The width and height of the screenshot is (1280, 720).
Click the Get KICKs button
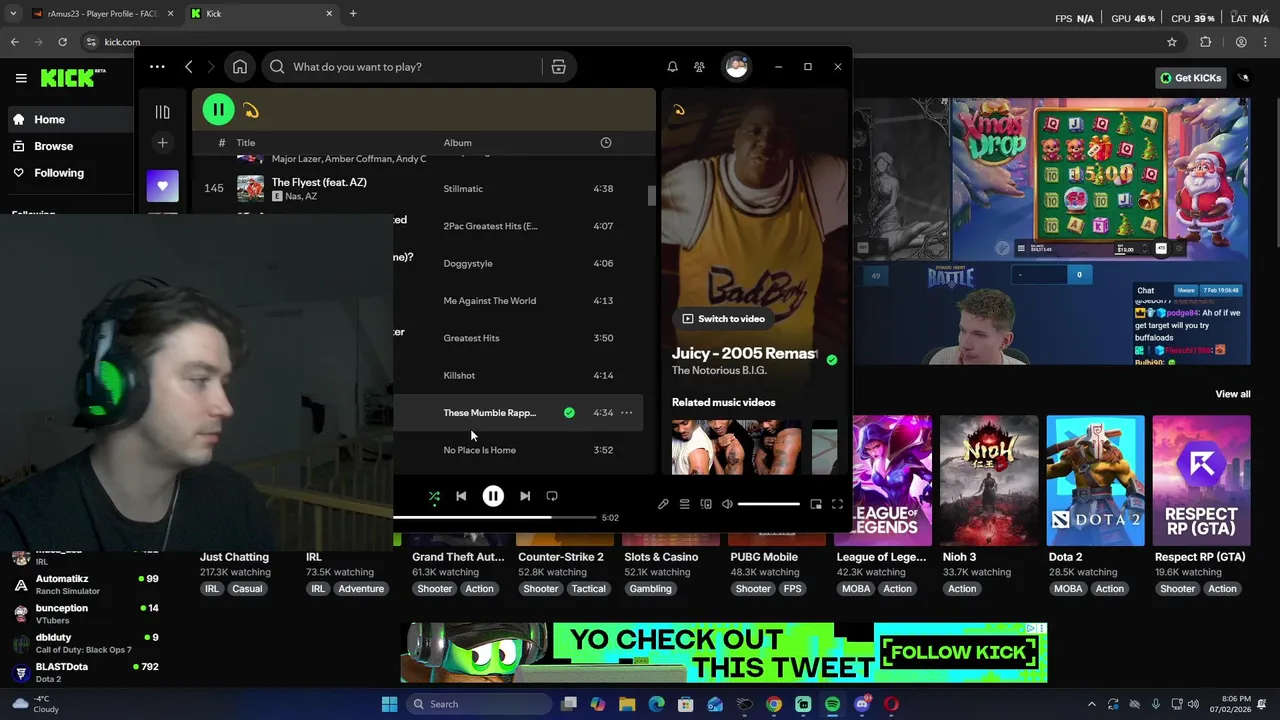(1191, 78)
